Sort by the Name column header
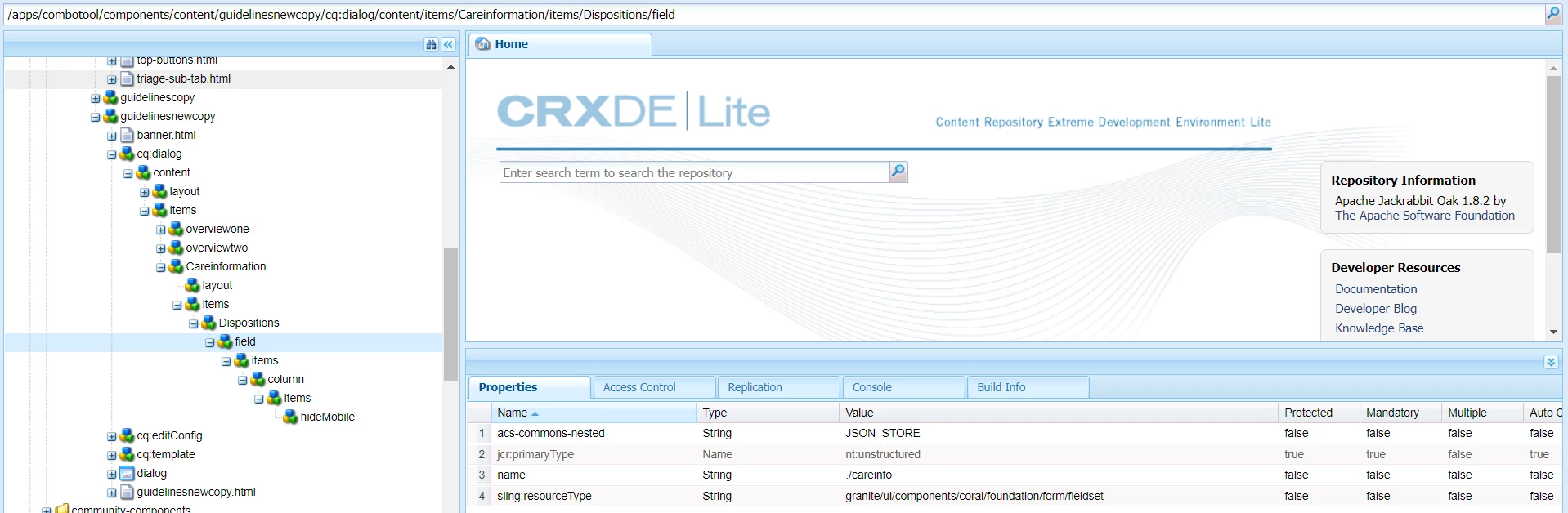 pyautogui.click(x=593, y=413)
